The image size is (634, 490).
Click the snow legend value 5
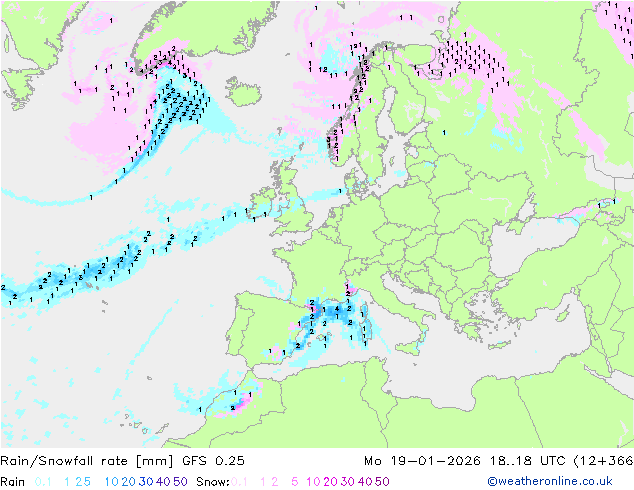click(295, 482)
